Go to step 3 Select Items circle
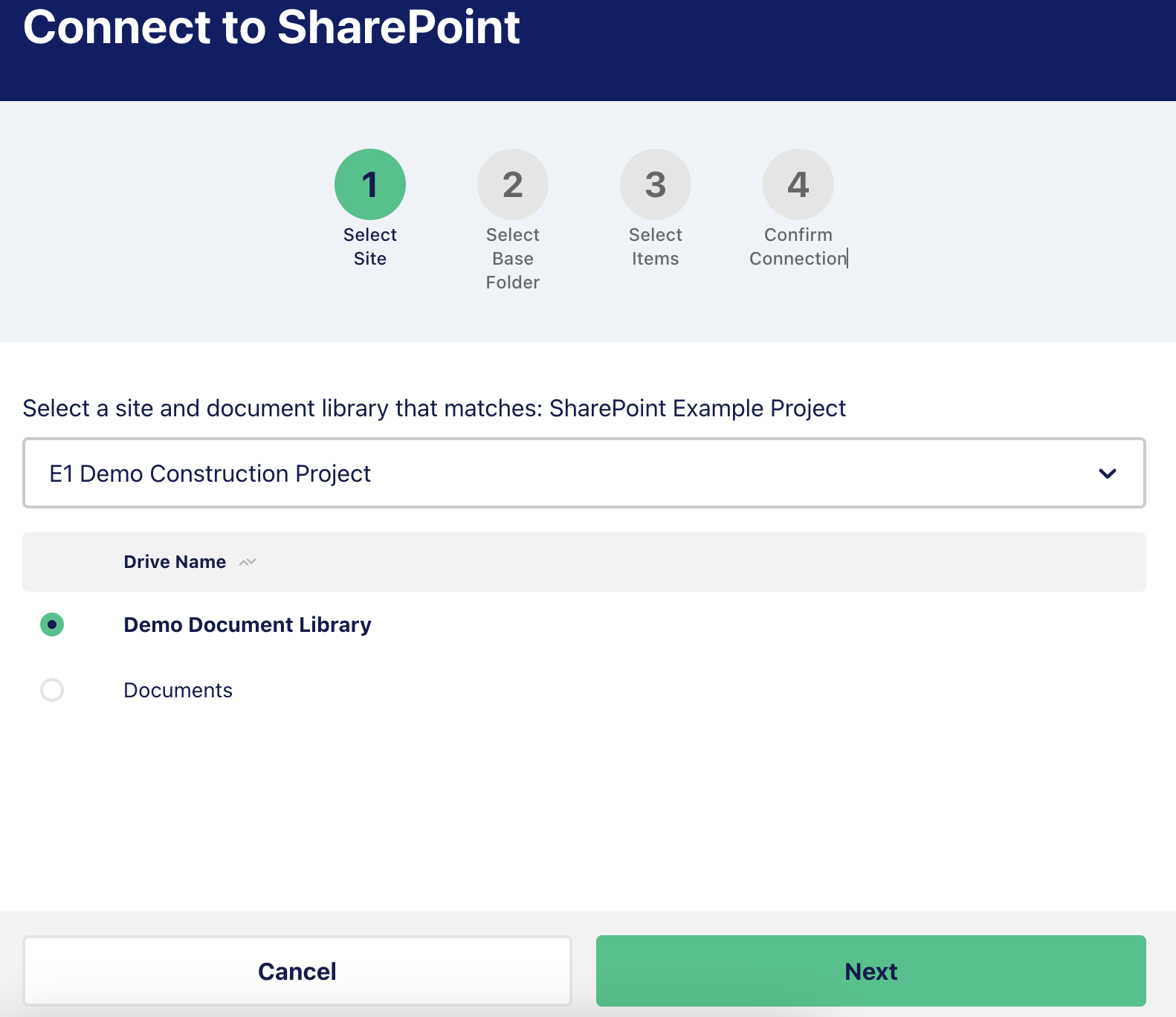 tap(656, 184)
